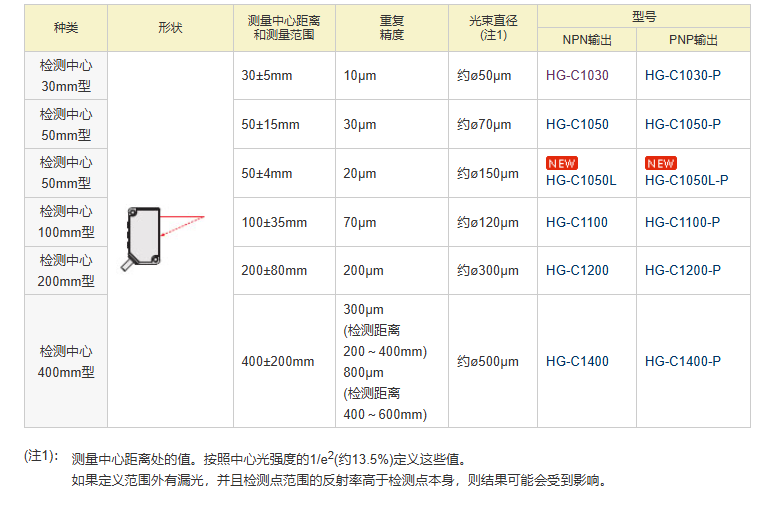
Task: Click the NPN输出 sub-header
Action: click(x=587, y=40)
